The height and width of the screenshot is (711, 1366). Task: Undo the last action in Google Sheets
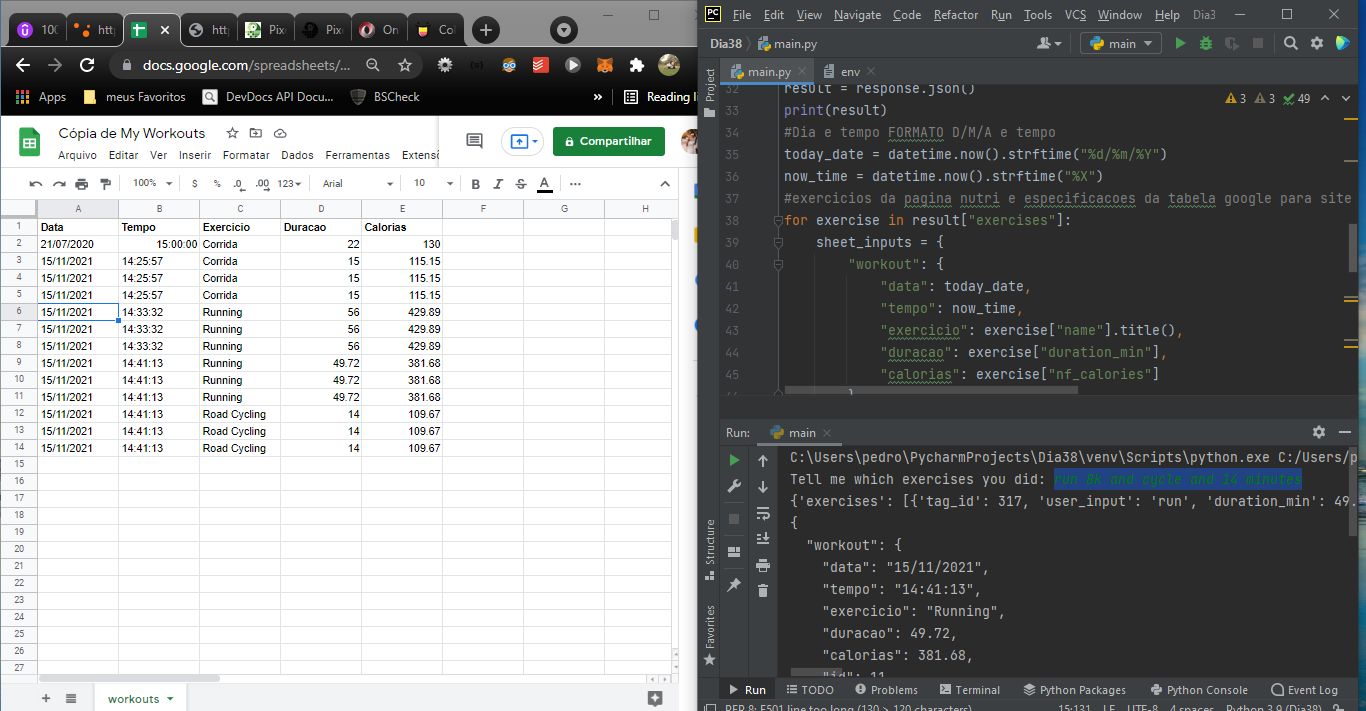[x=36, y=184]
